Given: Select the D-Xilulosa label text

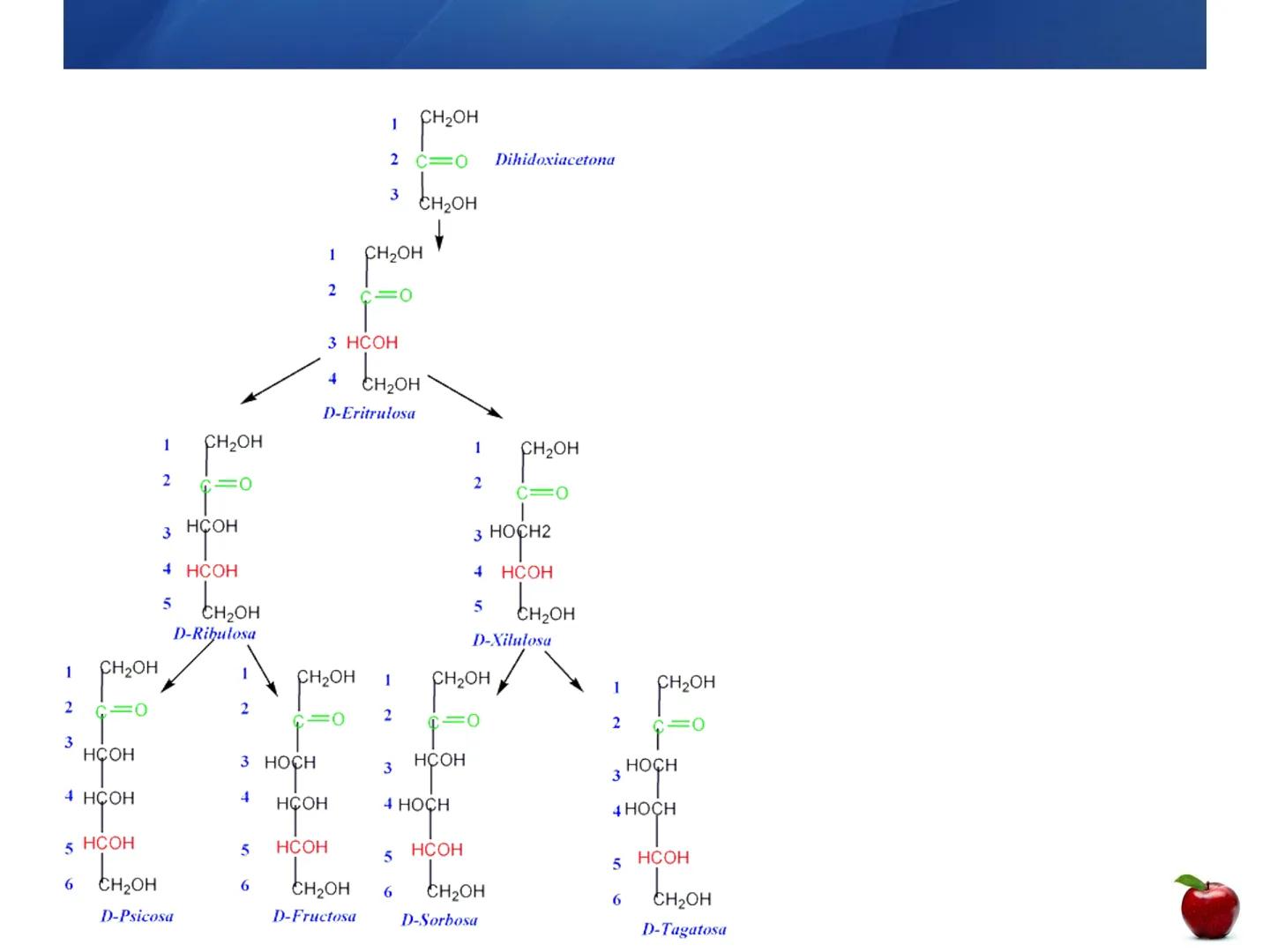Looking at the screenshot, I should 512,640.
